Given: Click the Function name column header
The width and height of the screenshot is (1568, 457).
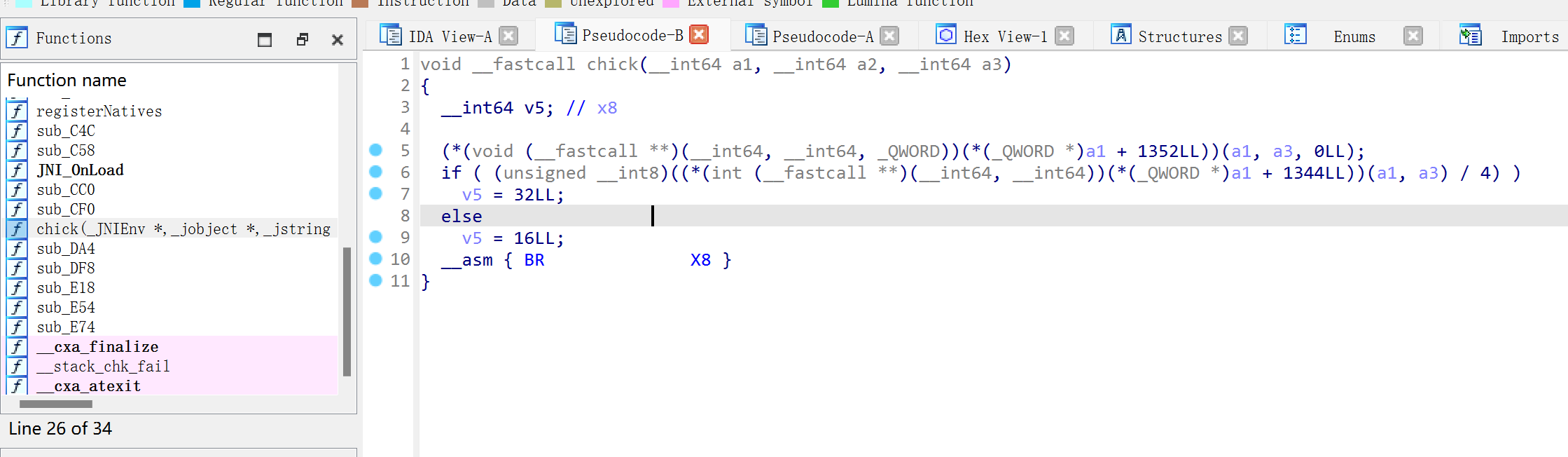Looking at the screenshot, I should (x=67, y=81).
